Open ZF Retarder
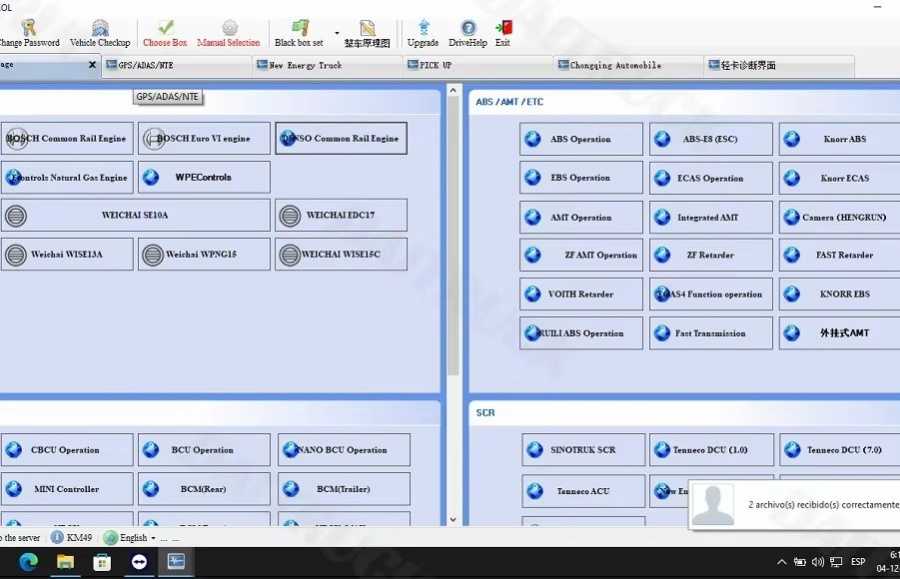 [711, 255]
